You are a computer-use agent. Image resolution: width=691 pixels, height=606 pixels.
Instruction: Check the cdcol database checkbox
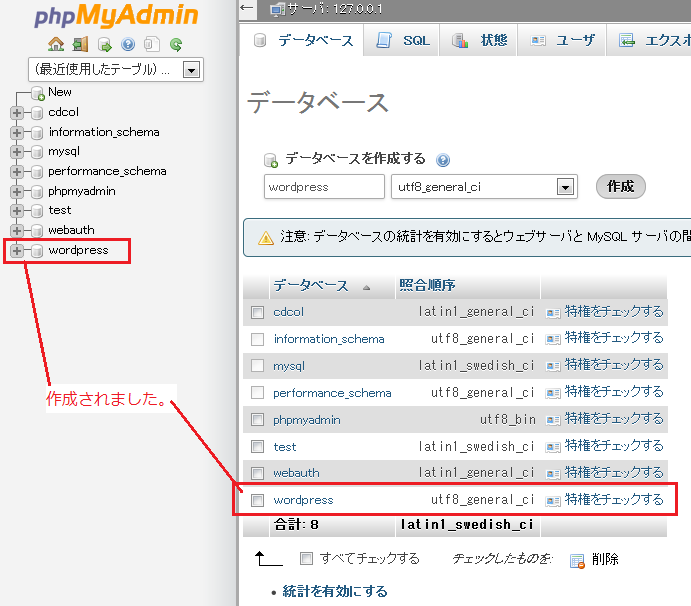click(x=257, y=312)
